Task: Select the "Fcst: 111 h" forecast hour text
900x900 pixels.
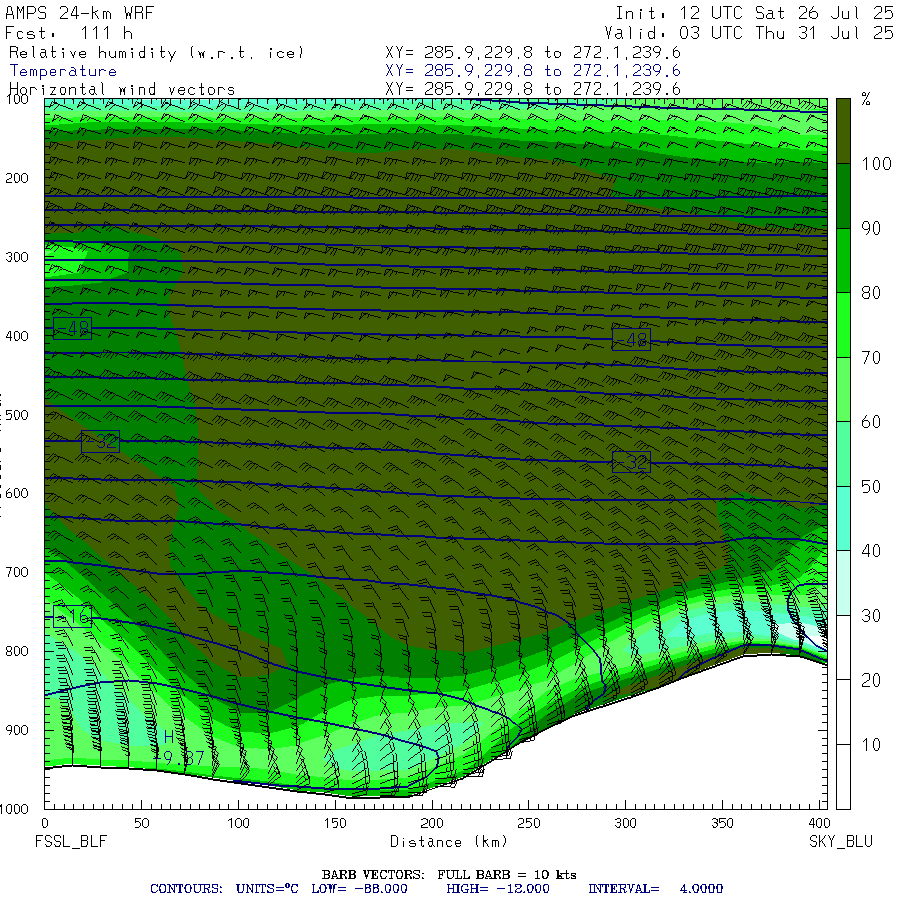Action: coord(69,33)
